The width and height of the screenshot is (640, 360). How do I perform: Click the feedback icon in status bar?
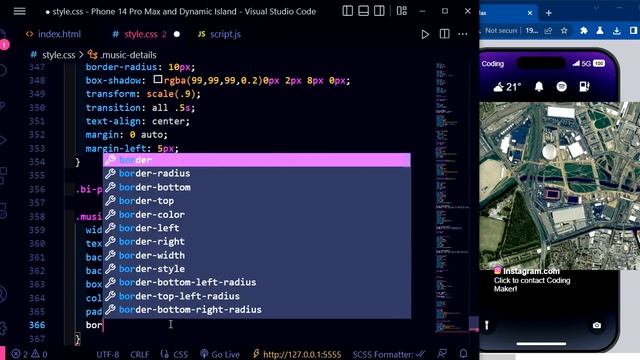[x=442, y=353]
